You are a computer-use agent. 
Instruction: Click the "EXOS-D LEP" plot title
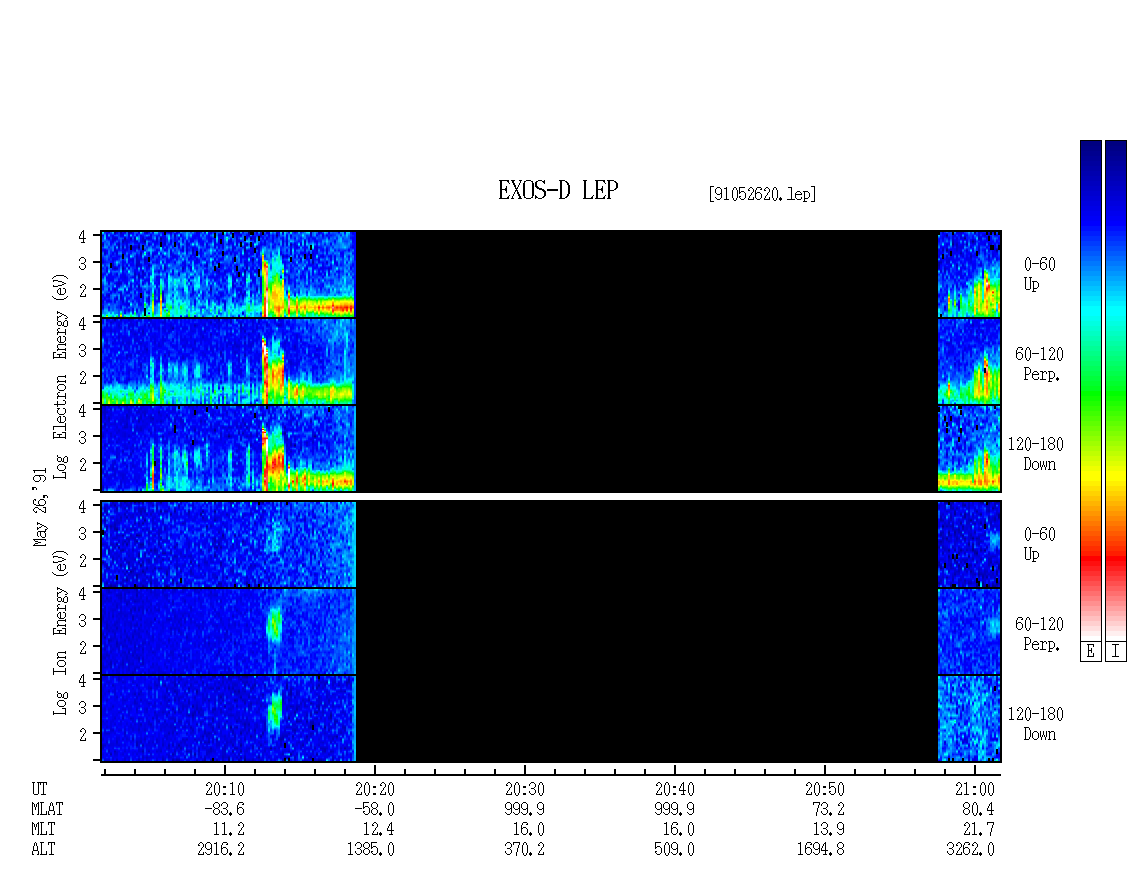(x=558, y=190)
